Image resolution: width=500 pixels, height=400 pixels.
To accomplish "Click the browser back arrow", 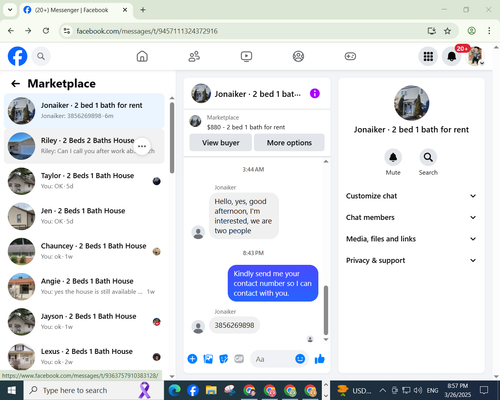I will (x=11, y=31).
